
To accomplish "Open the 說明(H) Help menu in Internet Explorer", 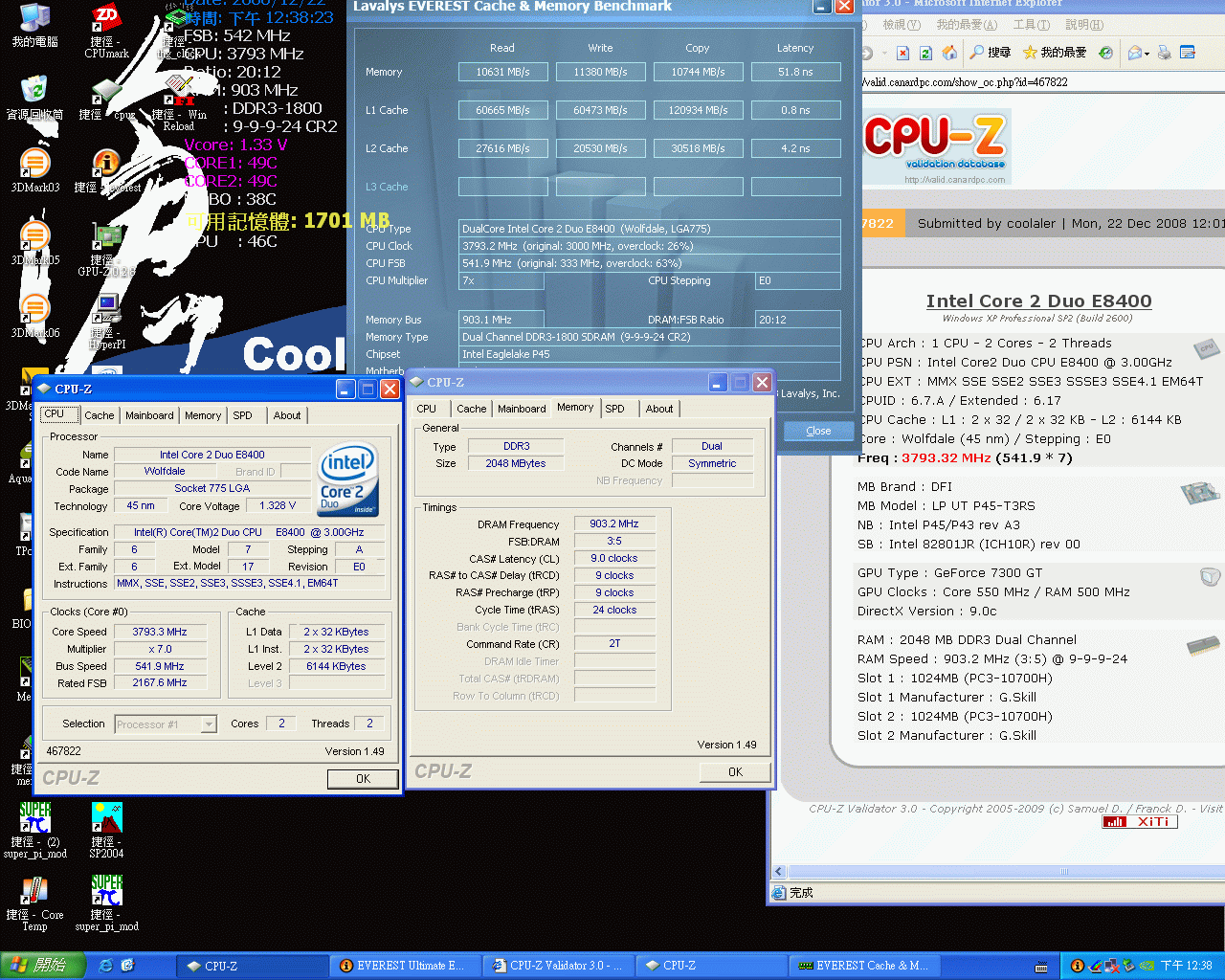I will pyautogui.click(x=1084, y=25).
